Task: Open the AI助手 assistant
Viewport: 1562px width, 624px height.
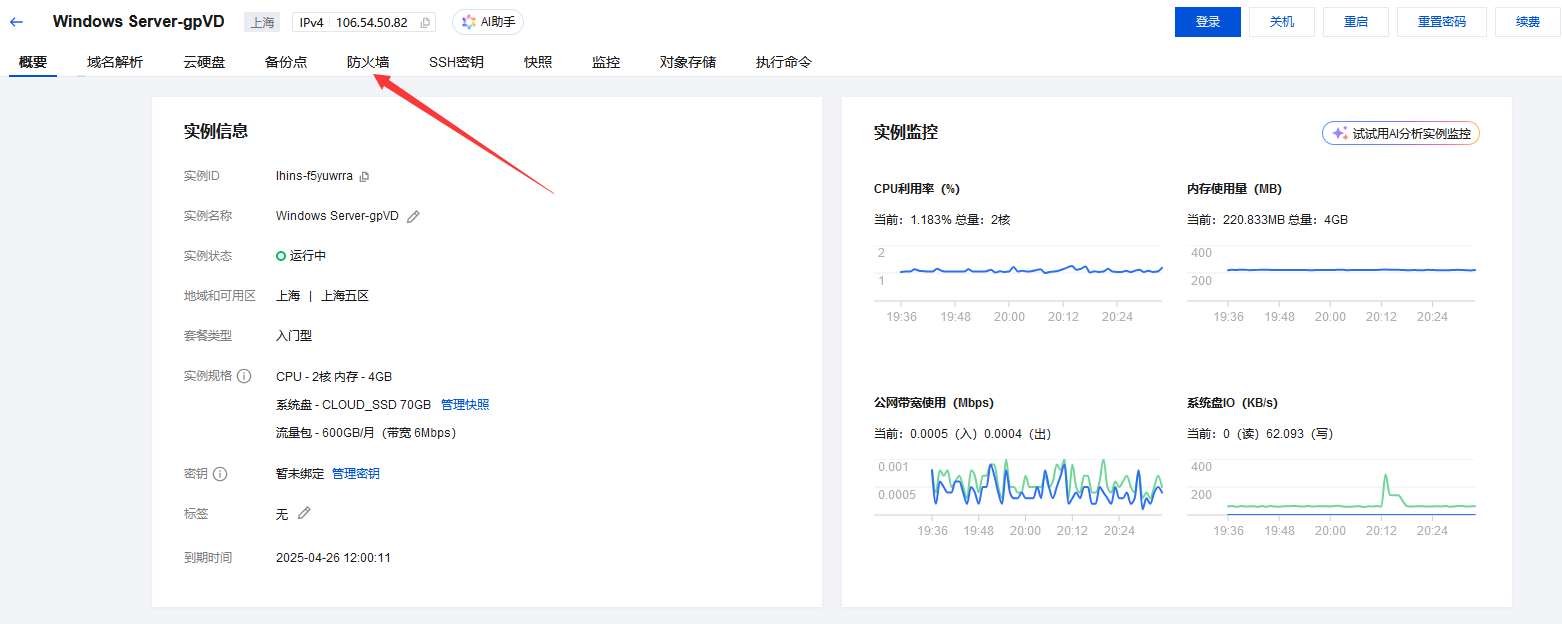Action: (x=488, y=22)
